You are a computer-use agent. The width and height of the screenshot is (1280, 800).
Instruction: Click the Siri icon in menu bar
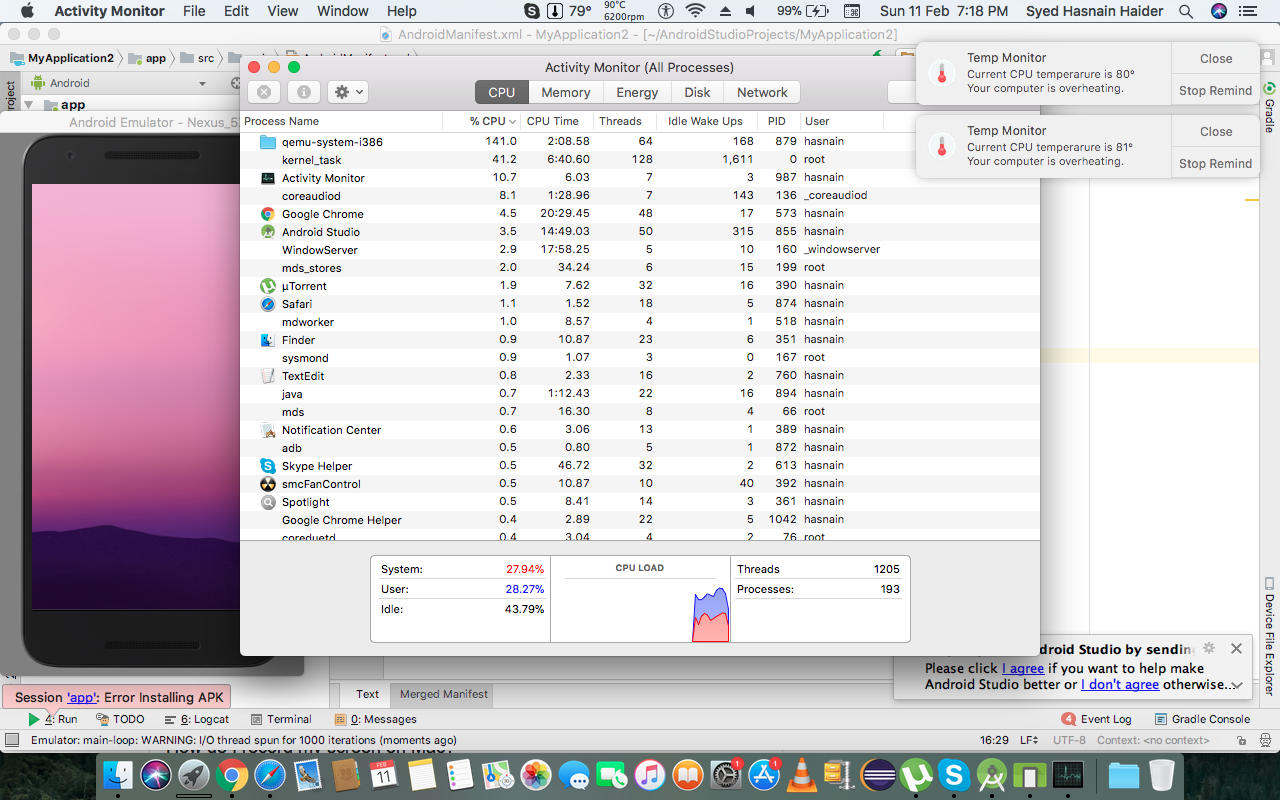[1219, 11]
